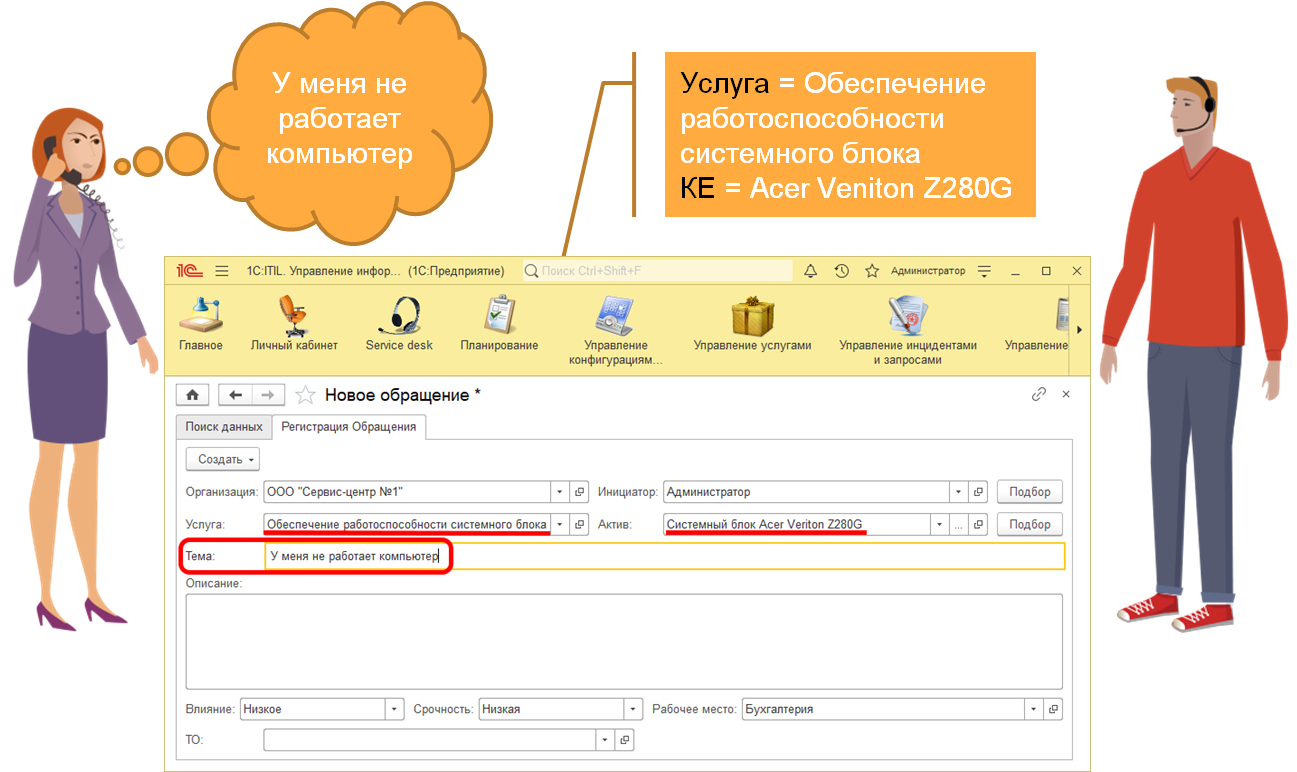Open Управление инцидентами и запросами section
This screenshot has width=1297, height=772.
907,331
